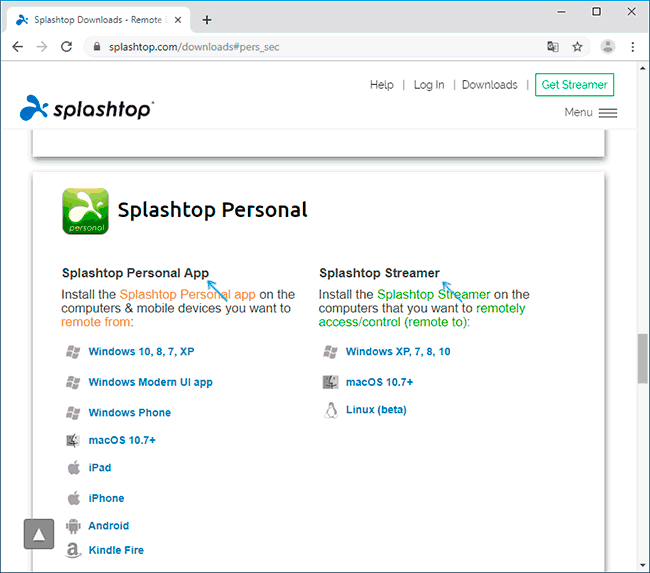Click the browser forward arrow
The image size is (650, 573).
42,46
